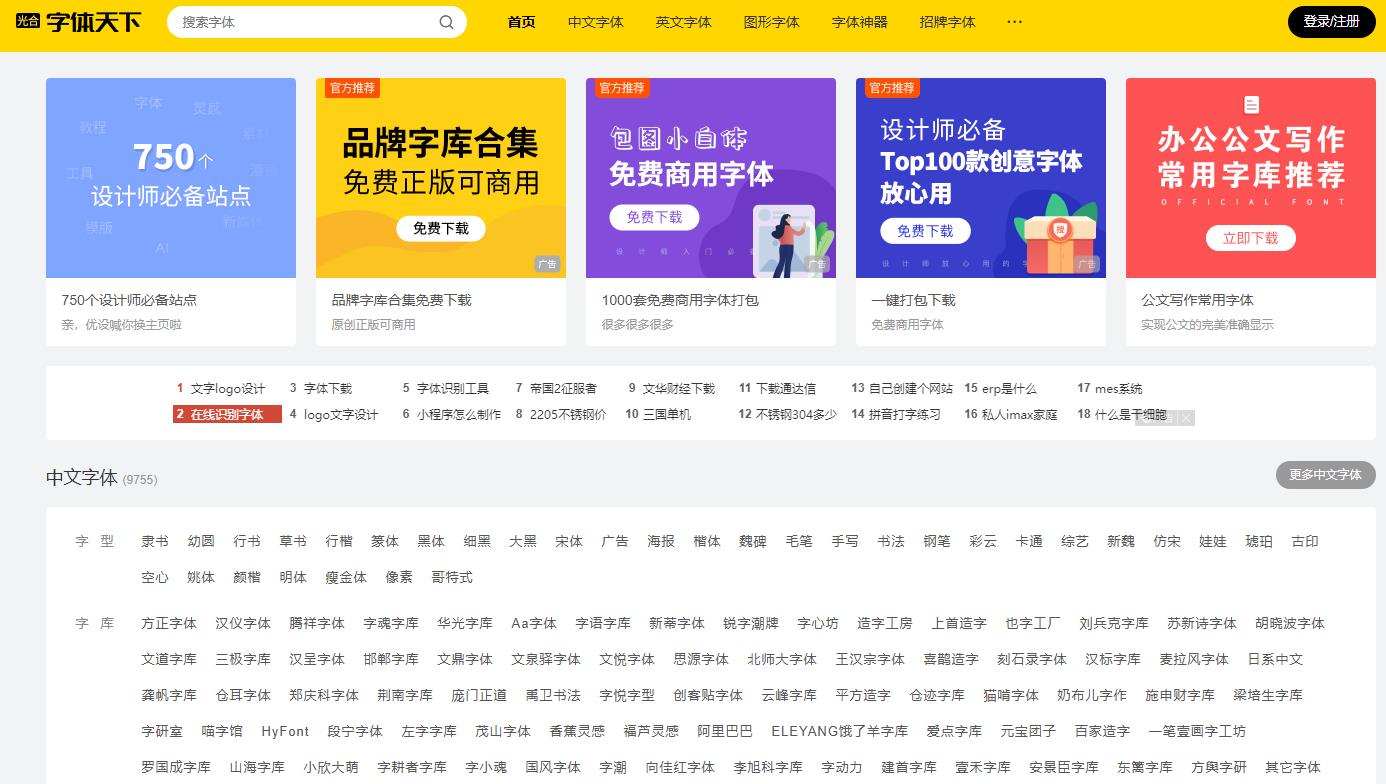Click hot search logo文字设计
This screenshot has height=784, width=1386.
click(x=341, y=414)
